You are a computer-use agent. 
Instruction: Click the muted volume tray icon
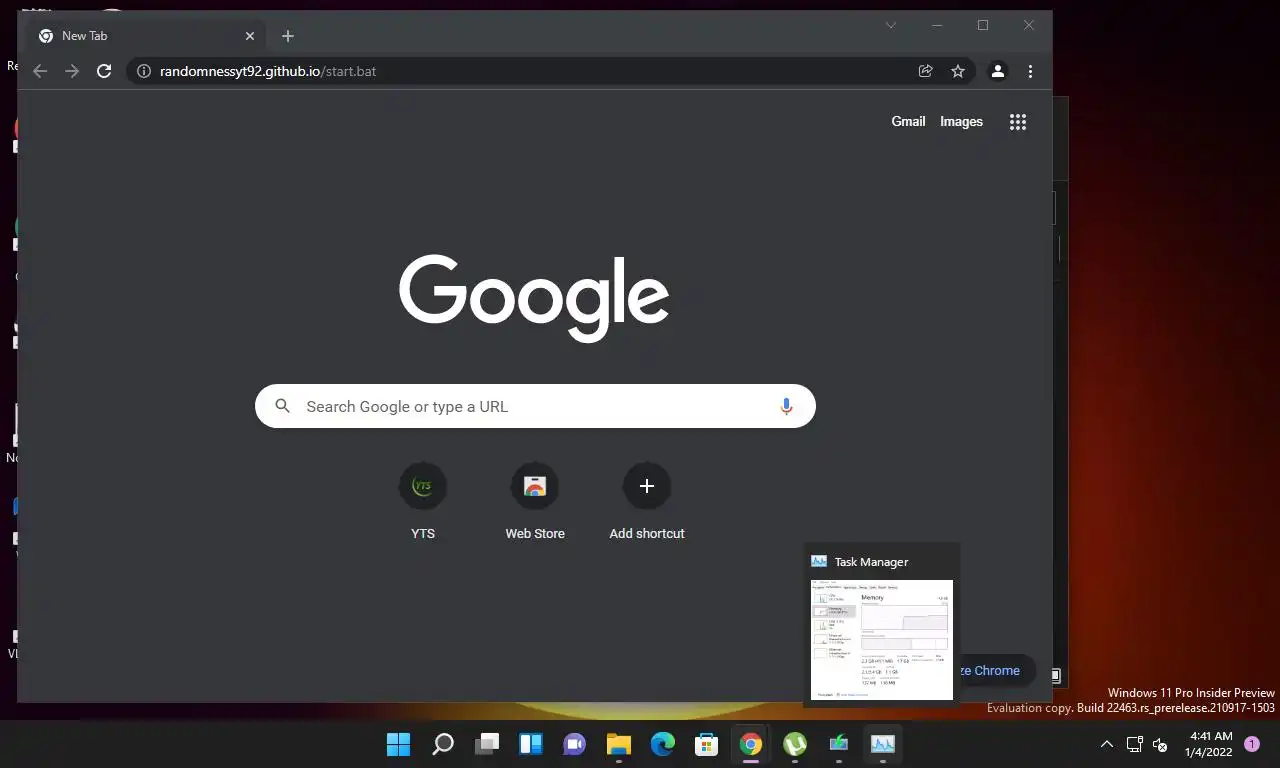1160,744
